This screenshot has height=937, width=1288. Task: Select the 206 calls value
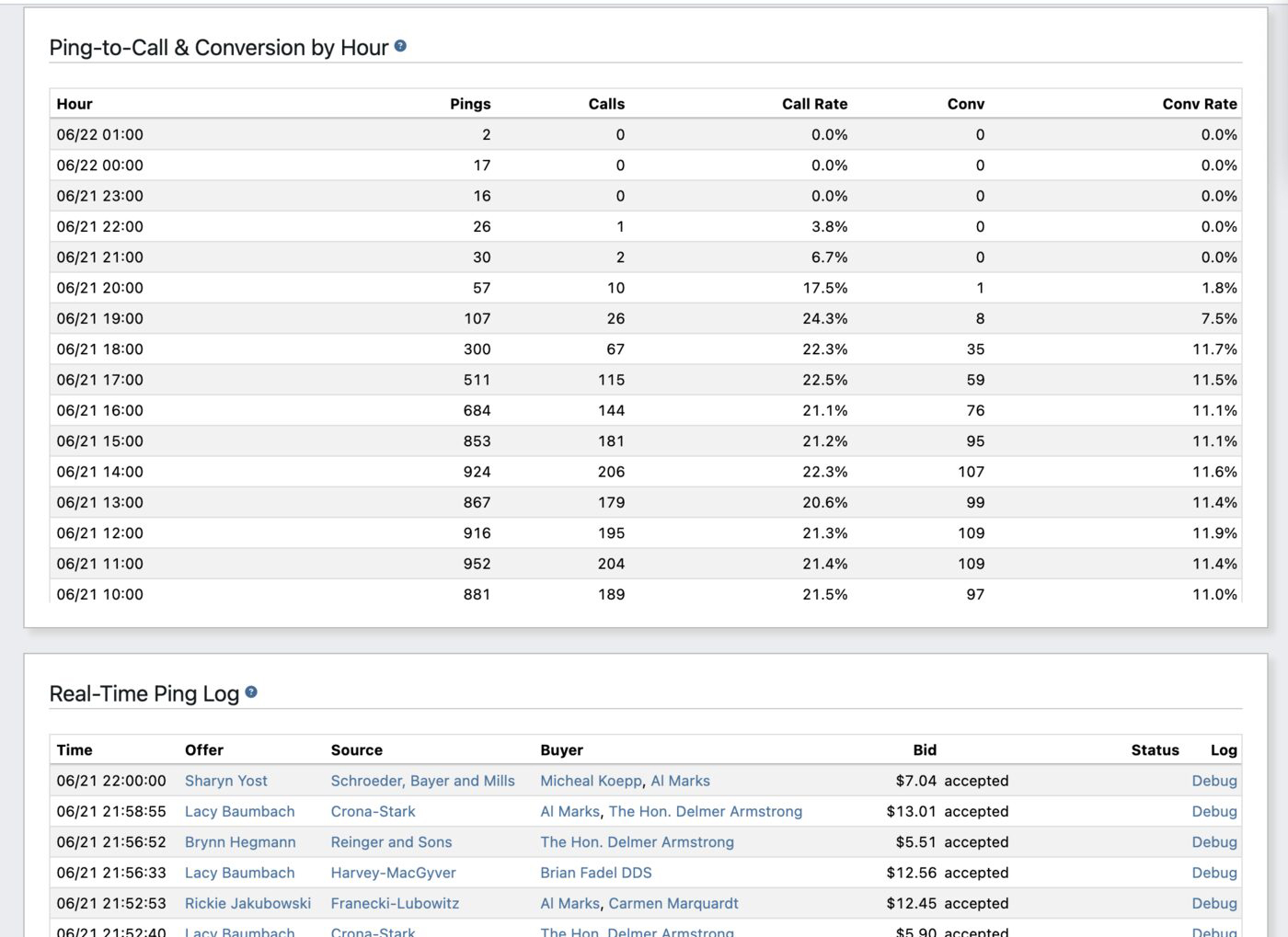pyautogui.click(x=612, y=472)
